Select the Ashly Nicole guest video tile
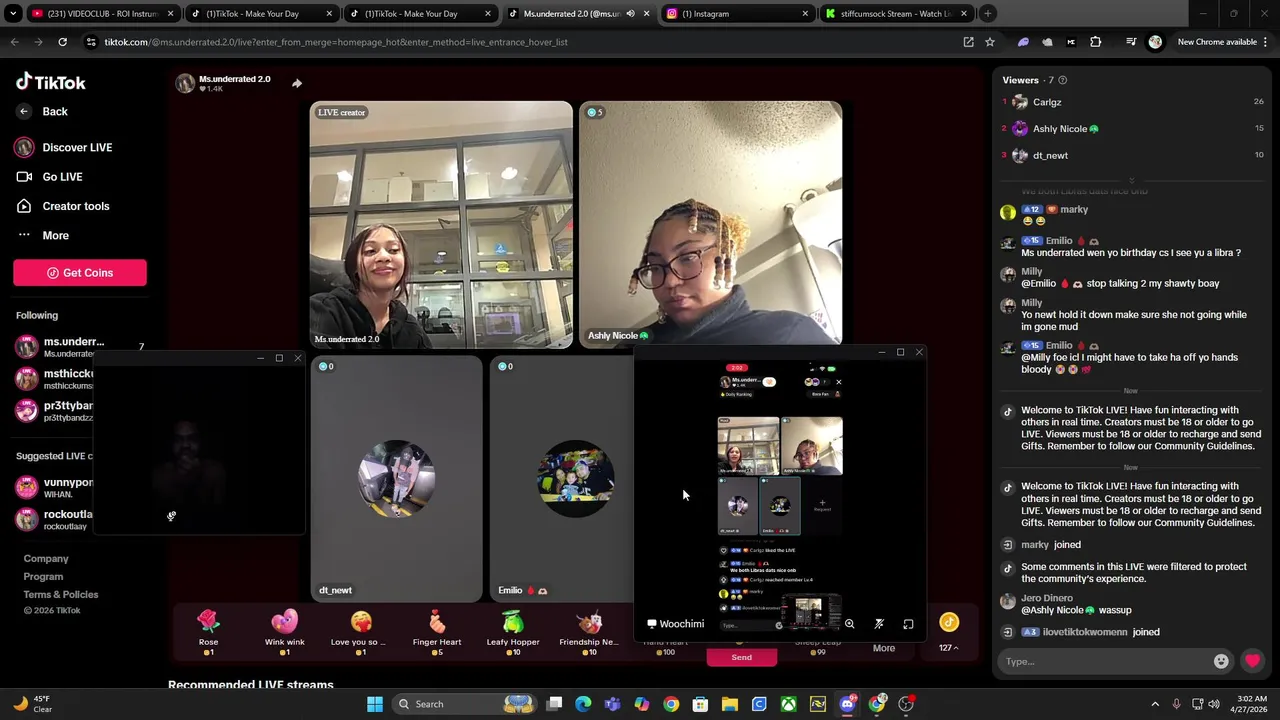This screenshot has width=1280, height=720. point(710,225)
